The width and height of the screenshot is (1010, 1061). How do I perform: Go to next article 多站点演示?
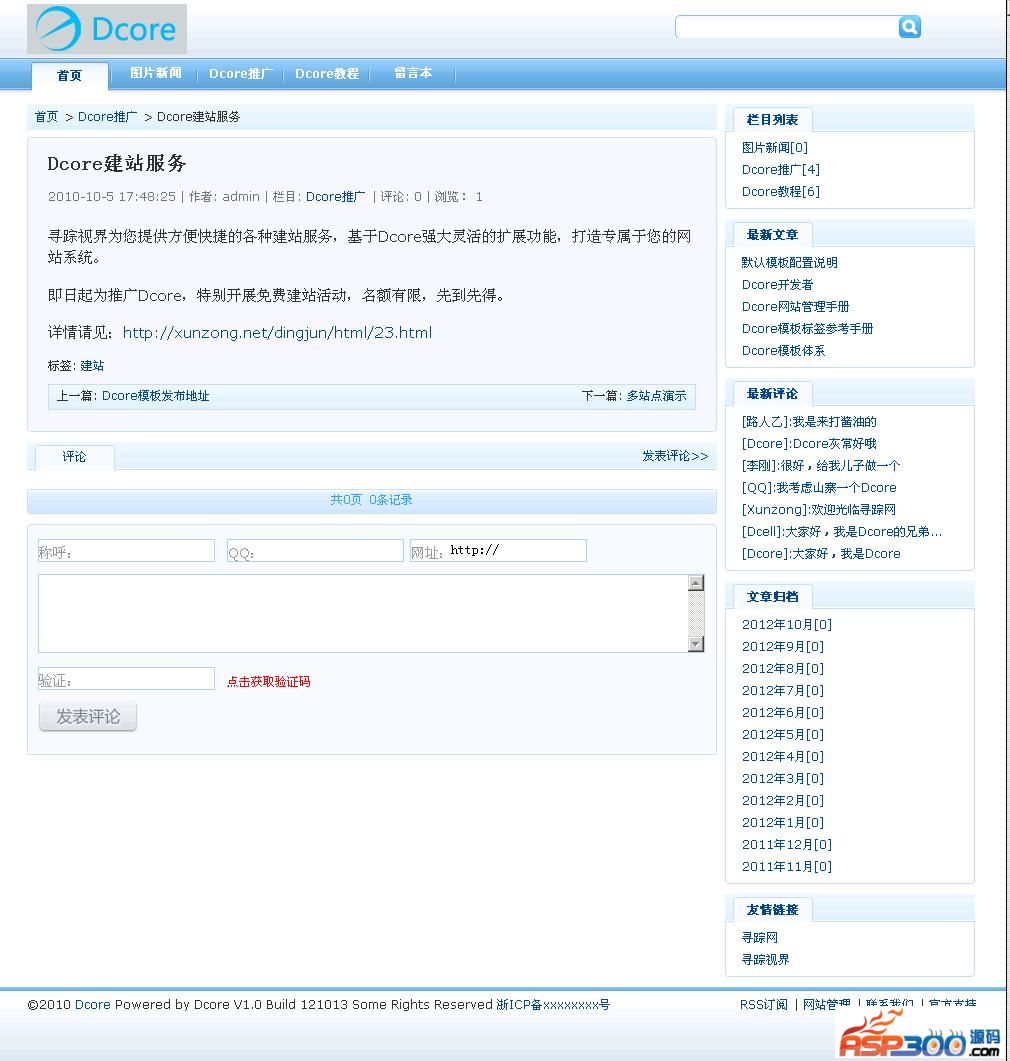pos(656,396)
